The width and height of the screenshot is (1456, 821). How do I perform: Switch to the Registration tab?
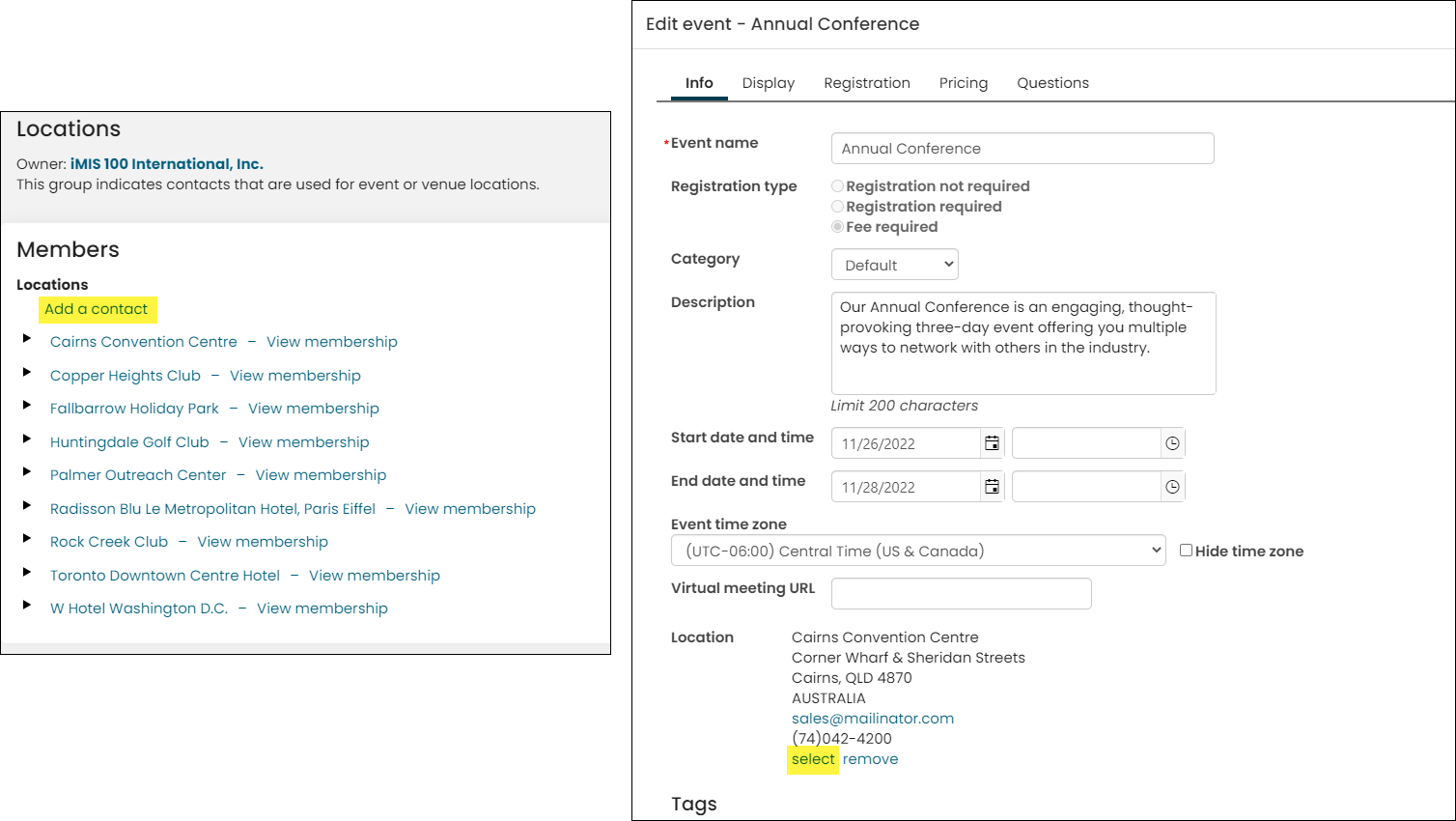(867, 83)
